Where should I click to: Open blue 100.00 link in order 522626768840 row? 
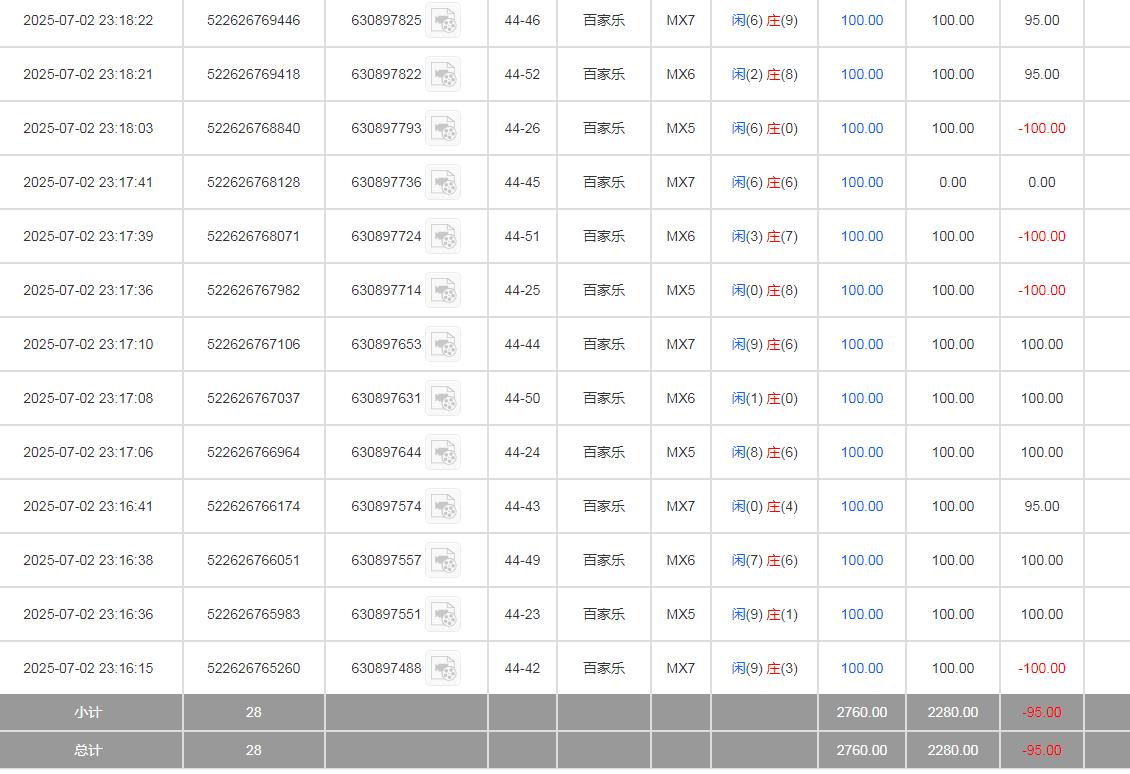click(861, 129)
